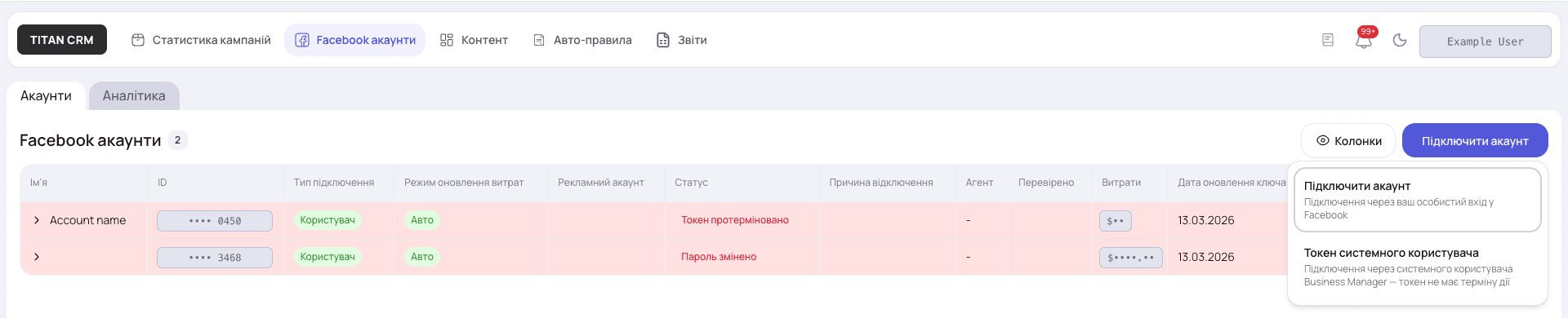This screenshot has height=318, width=1568.
Task: Switch to the Акаунти tab
Action: click(x=46, y=95)
